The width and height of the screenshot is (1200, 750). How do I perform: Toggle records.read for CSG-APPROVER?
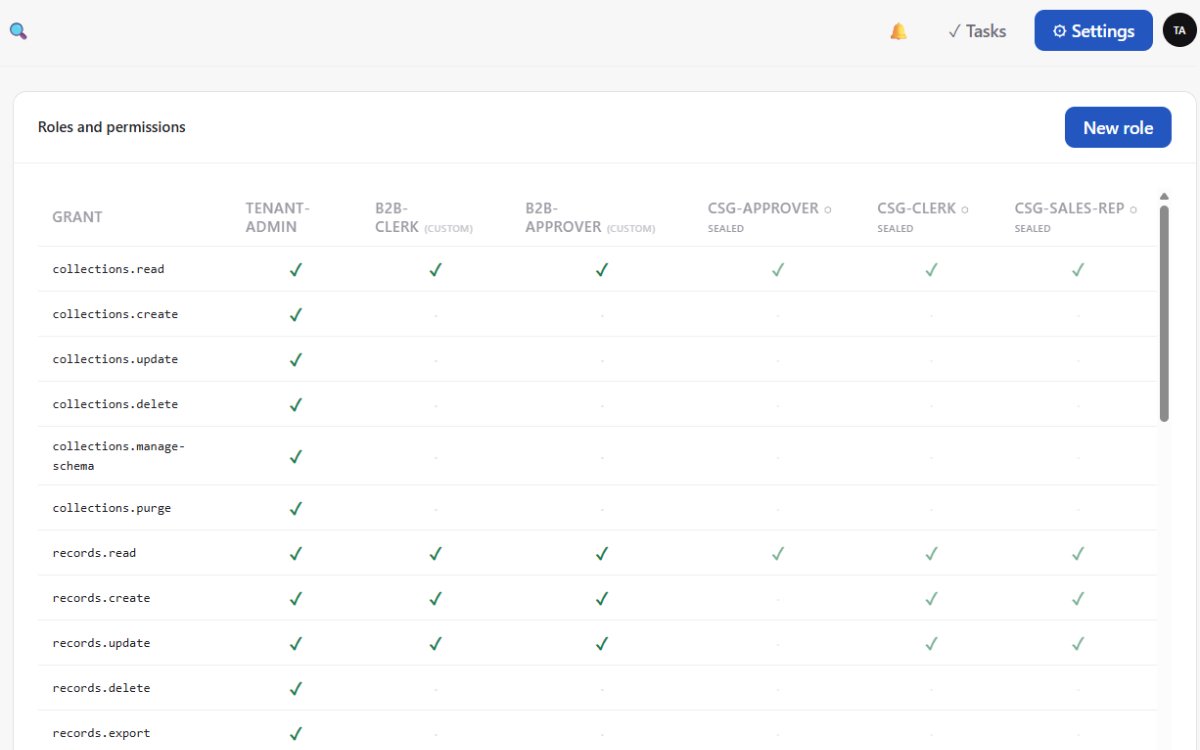777,553
